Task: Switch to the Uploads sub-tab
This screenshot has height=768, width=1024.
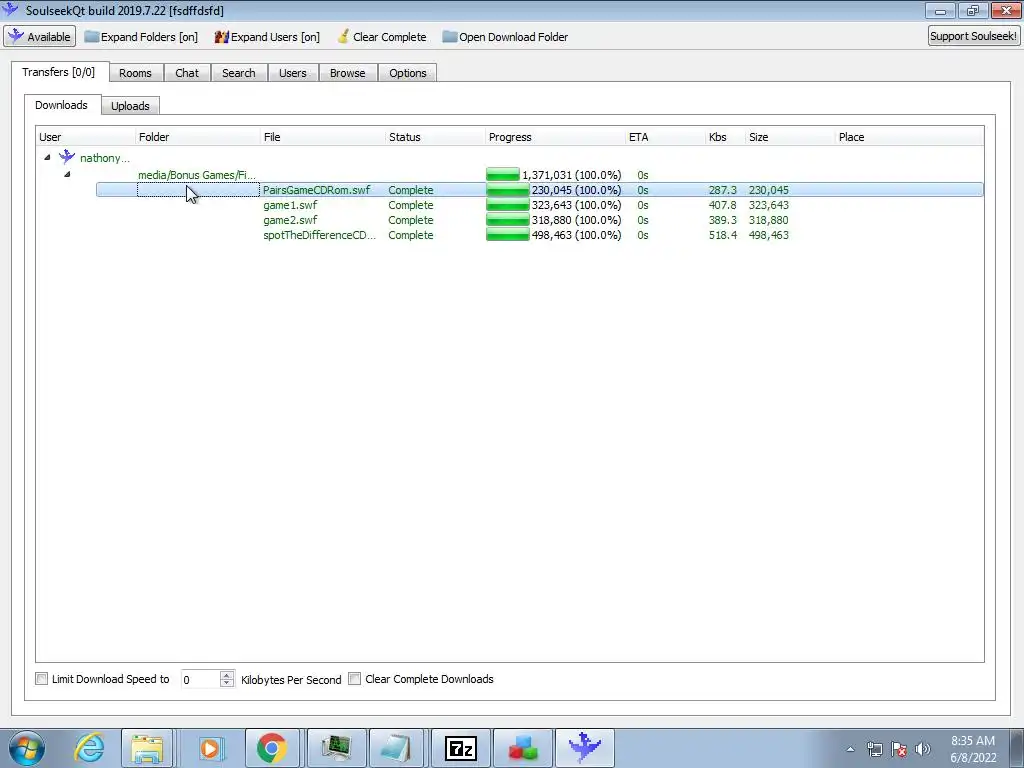Action: point(130,106)
